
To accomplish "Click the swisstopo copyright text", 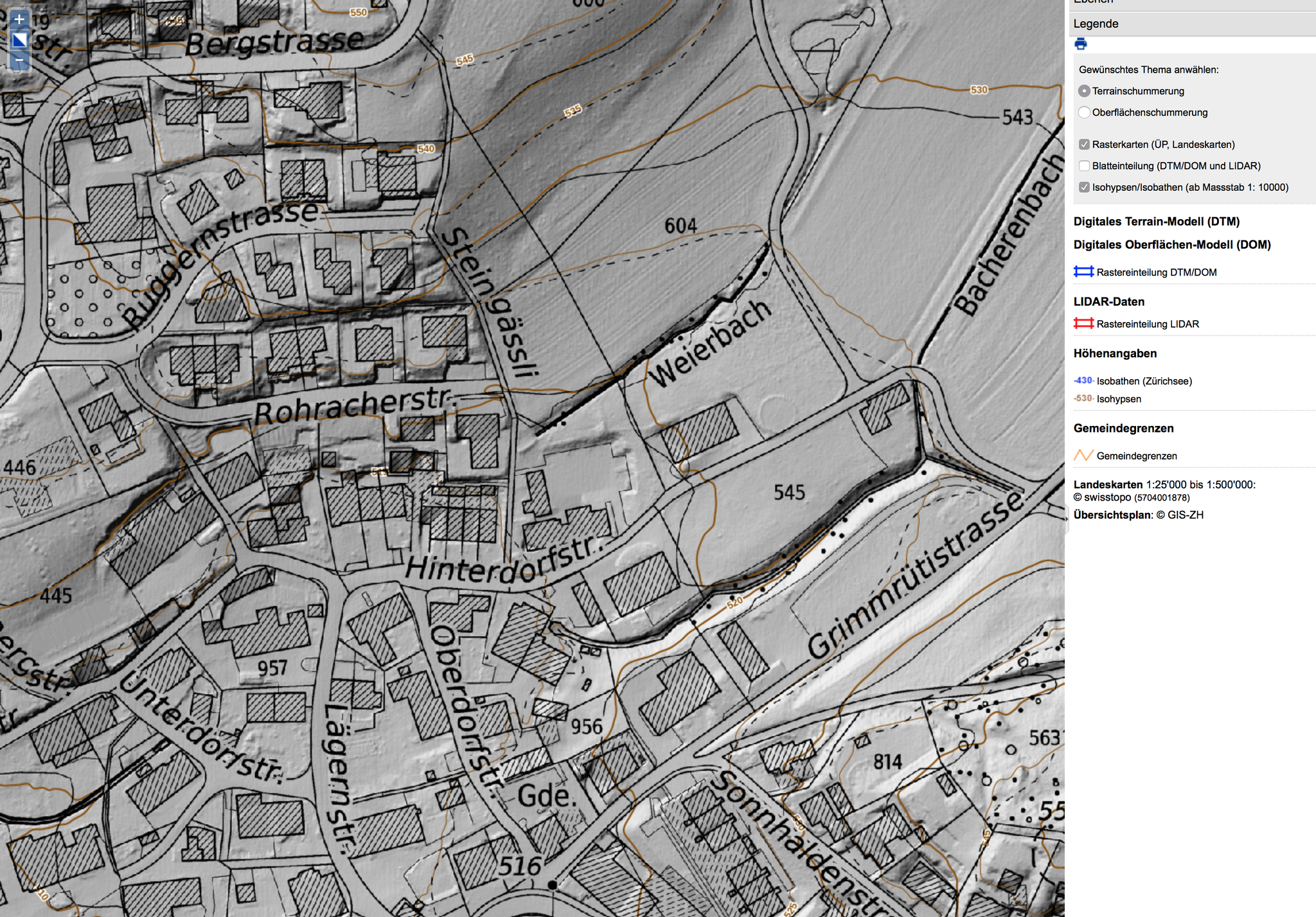I will pyautogui.click(x=1132, y=497).
